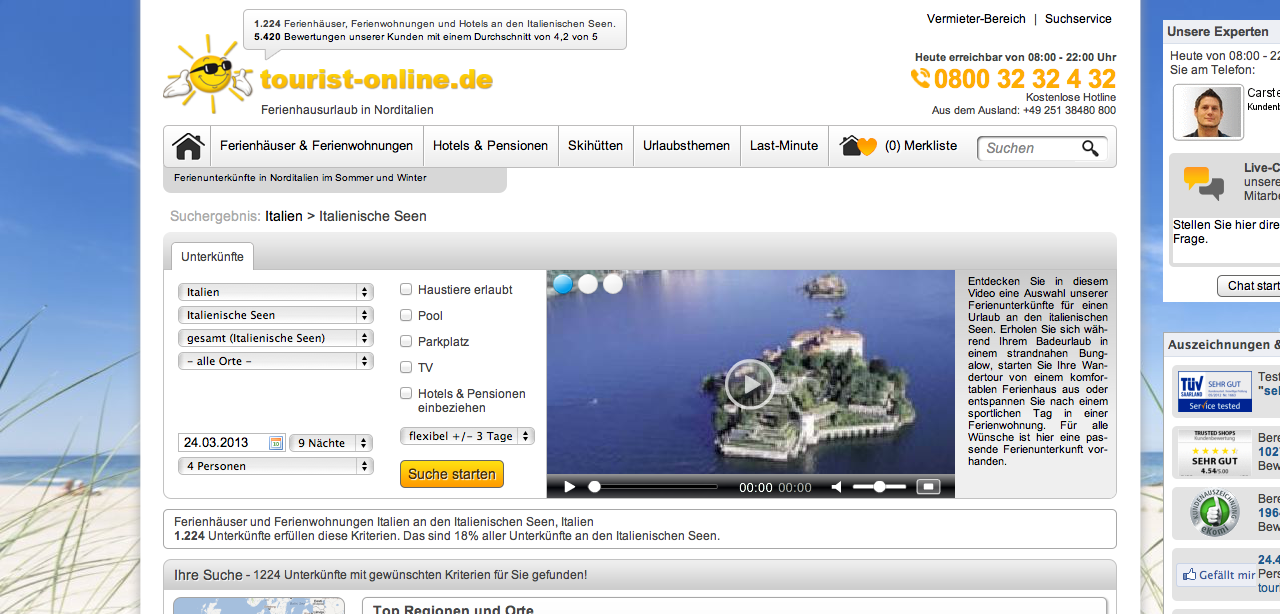Play the video with the center play button

coord(749,384)
